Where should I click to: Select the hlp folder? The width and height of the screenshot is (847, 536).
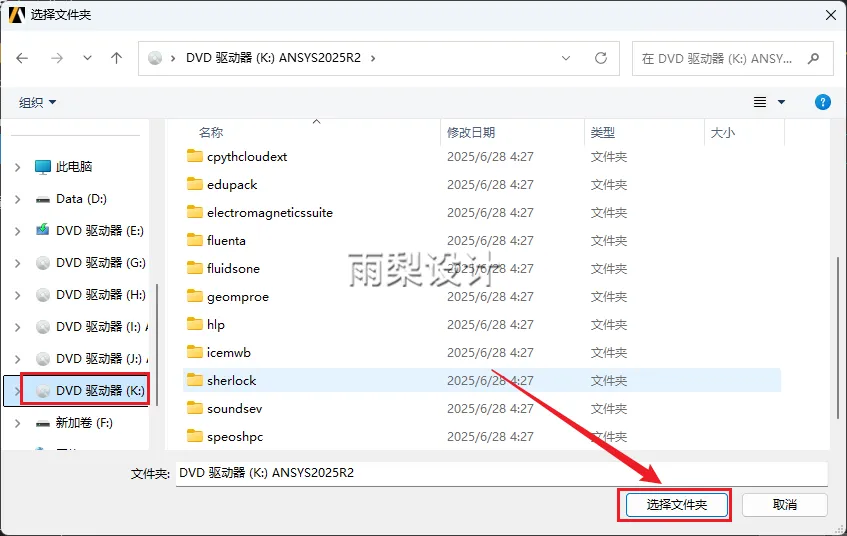(x=482, y=325)
